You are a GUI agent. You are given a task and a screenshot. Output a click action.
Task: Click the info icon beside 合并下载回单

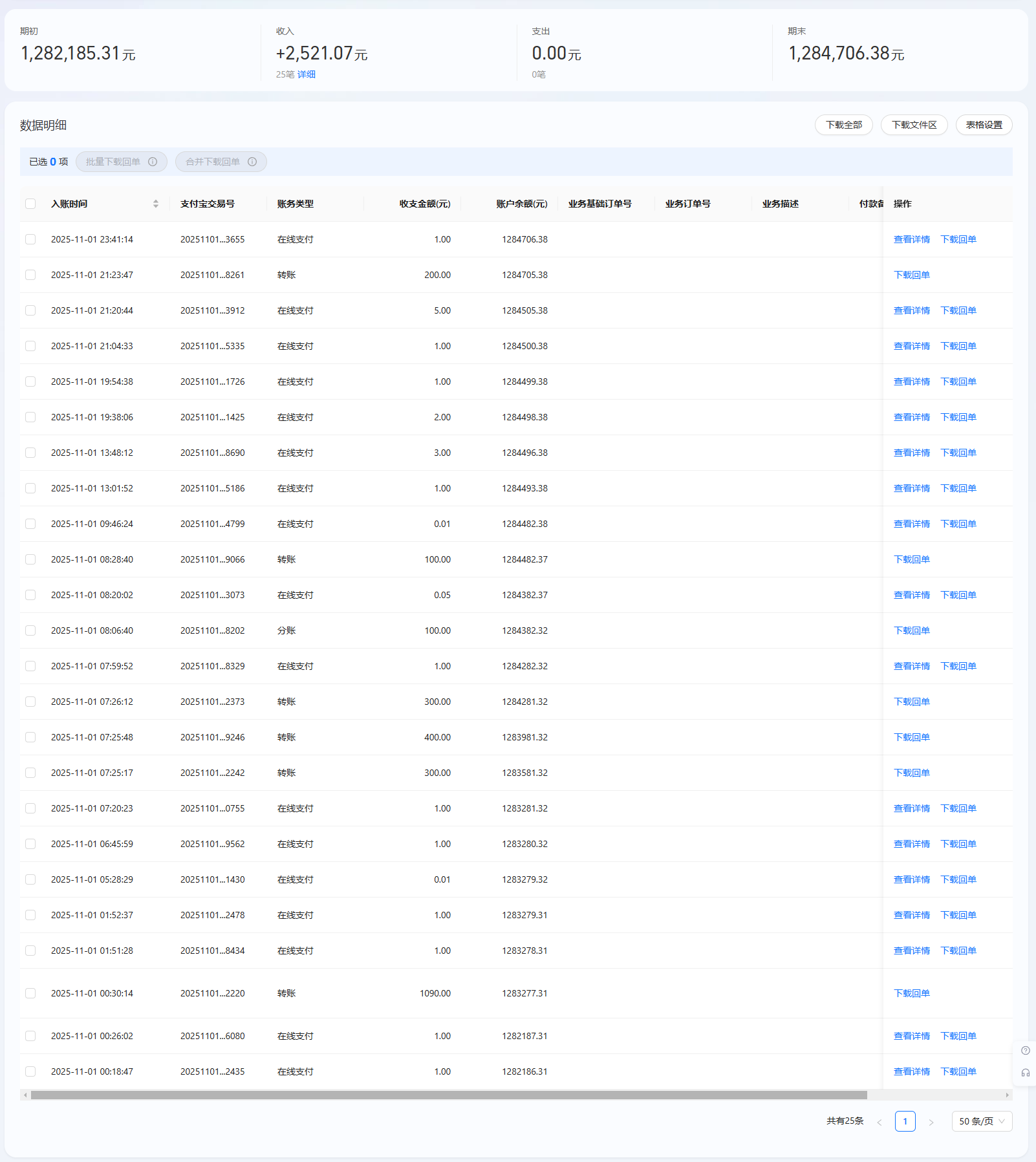(x=252, y=162)
